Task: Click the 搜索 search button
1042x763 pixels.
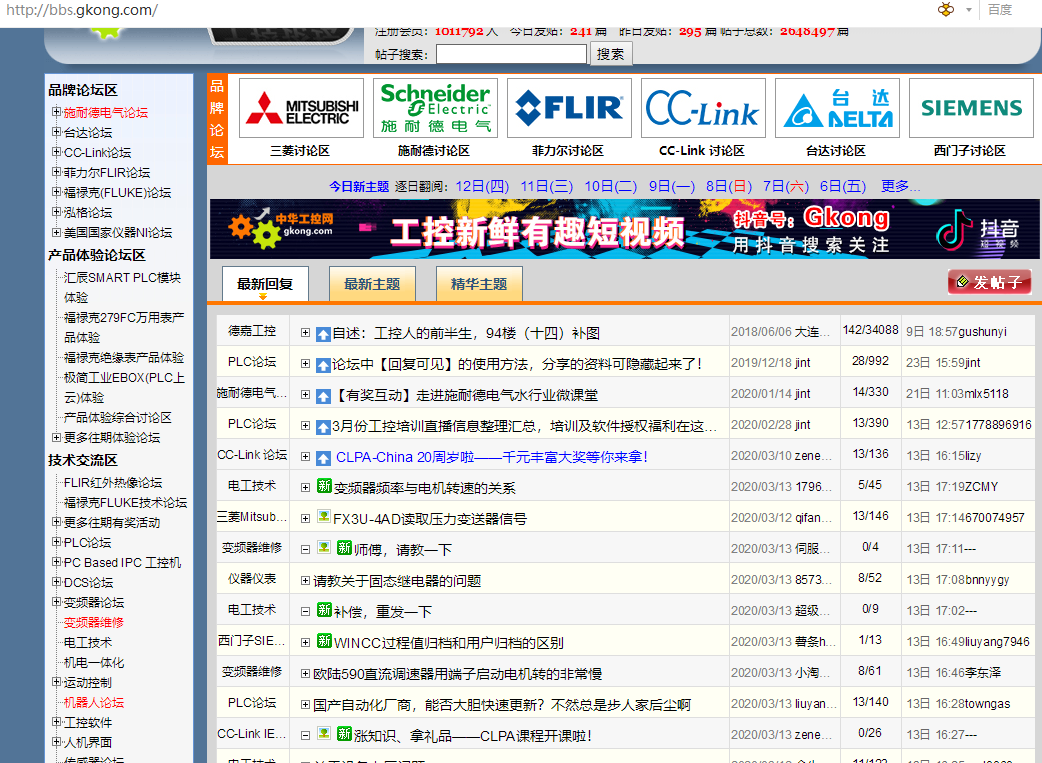Action: [610, 54]
